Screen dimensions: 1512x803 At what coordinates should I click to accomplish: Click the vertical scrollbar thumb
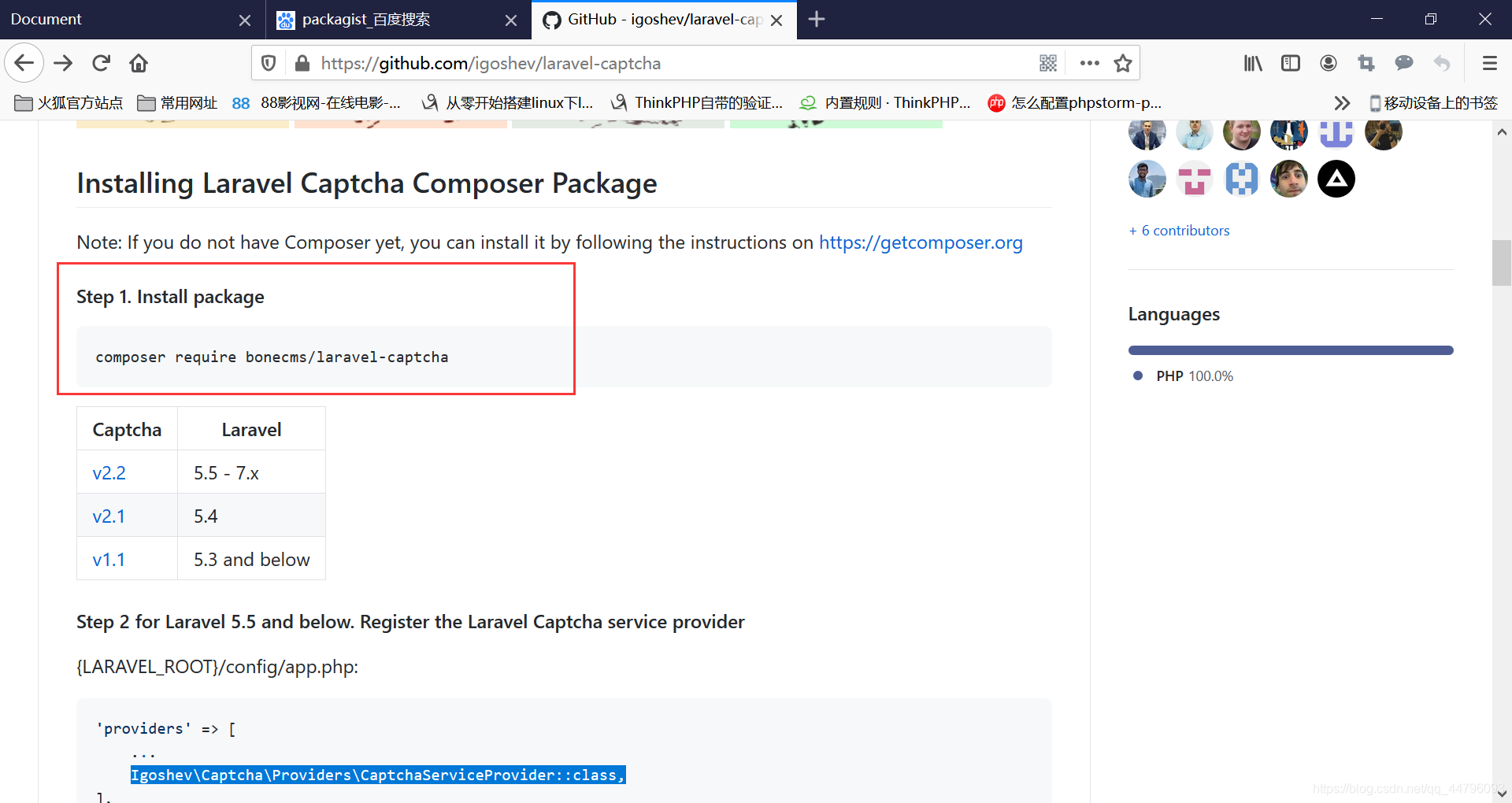[x=1502, y=262]
